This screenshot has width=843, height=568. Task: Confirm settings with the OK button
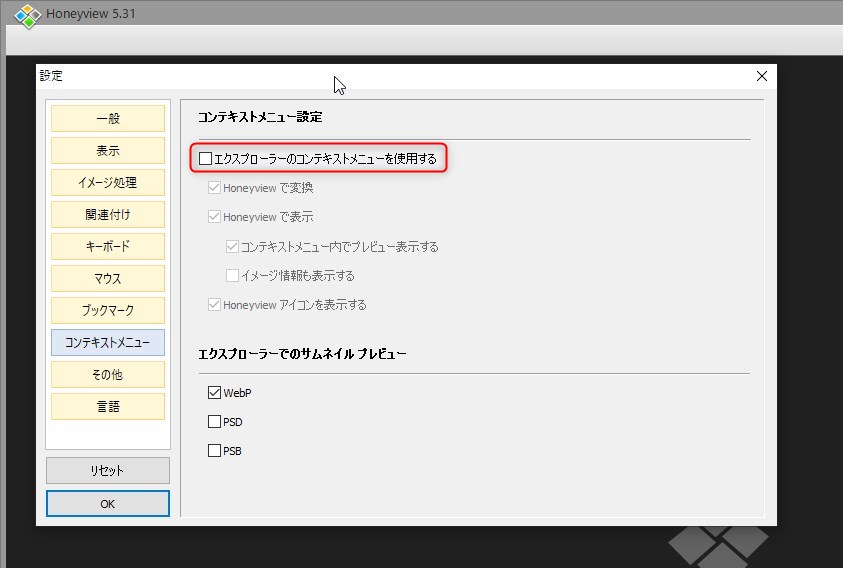108,503
